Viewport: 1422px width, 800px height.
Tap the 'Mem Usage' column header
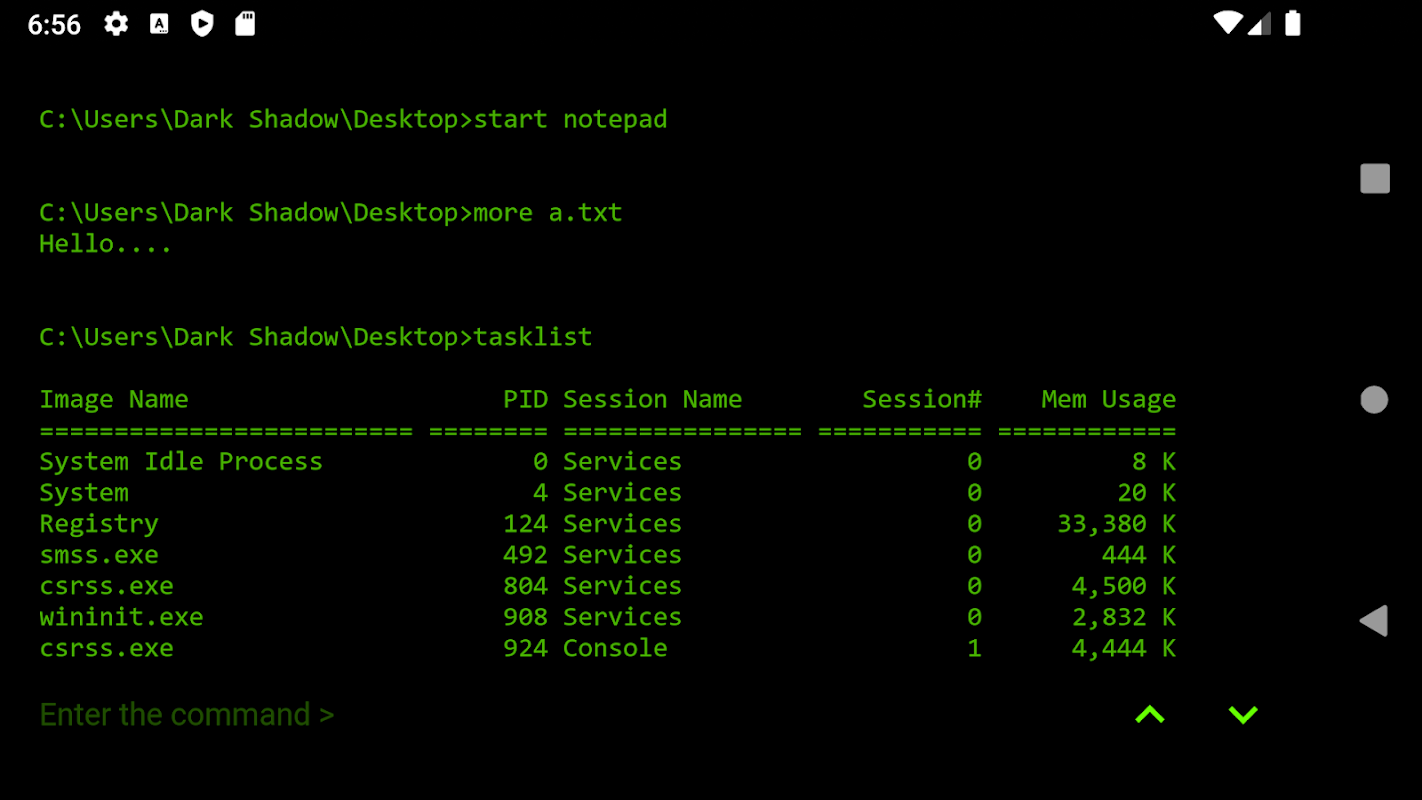[1108, 399]
